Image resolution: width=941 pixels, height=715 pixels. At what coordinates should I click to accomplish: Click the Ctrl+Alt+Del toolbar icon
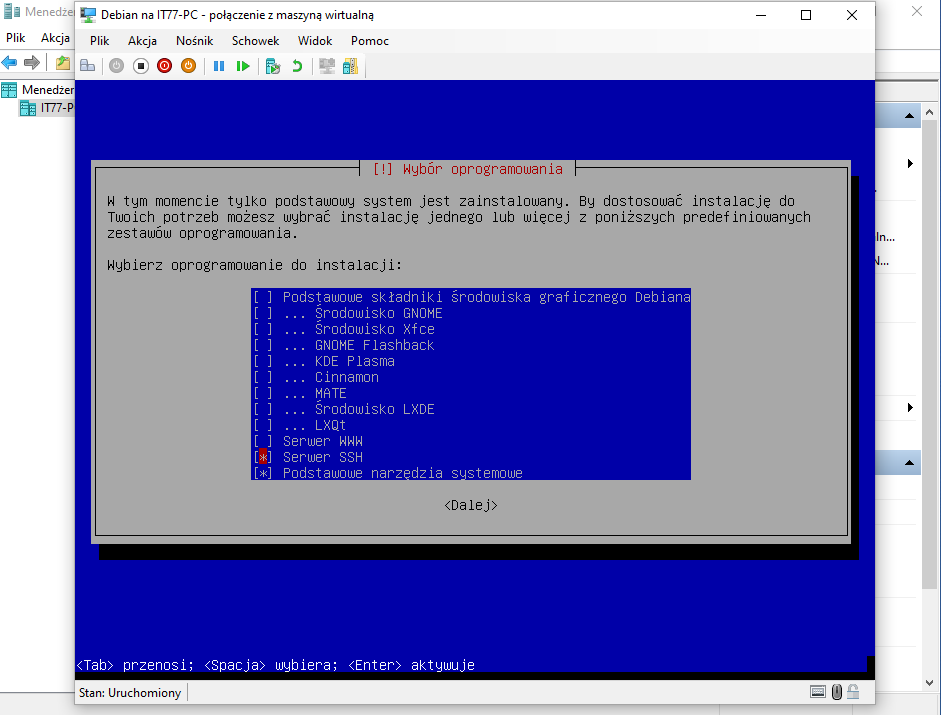point(88,66)
